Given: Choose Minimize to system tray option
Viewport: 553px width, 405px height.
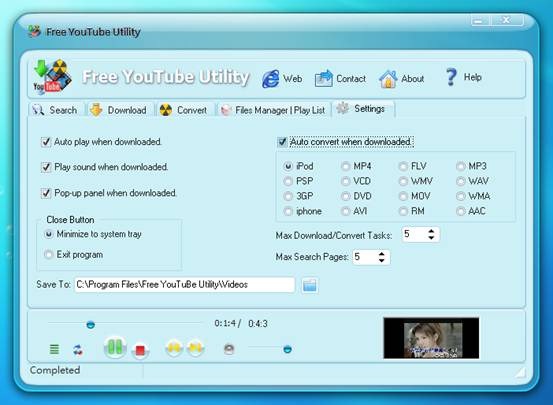Looking at the screenshot, I should (49, 234).
